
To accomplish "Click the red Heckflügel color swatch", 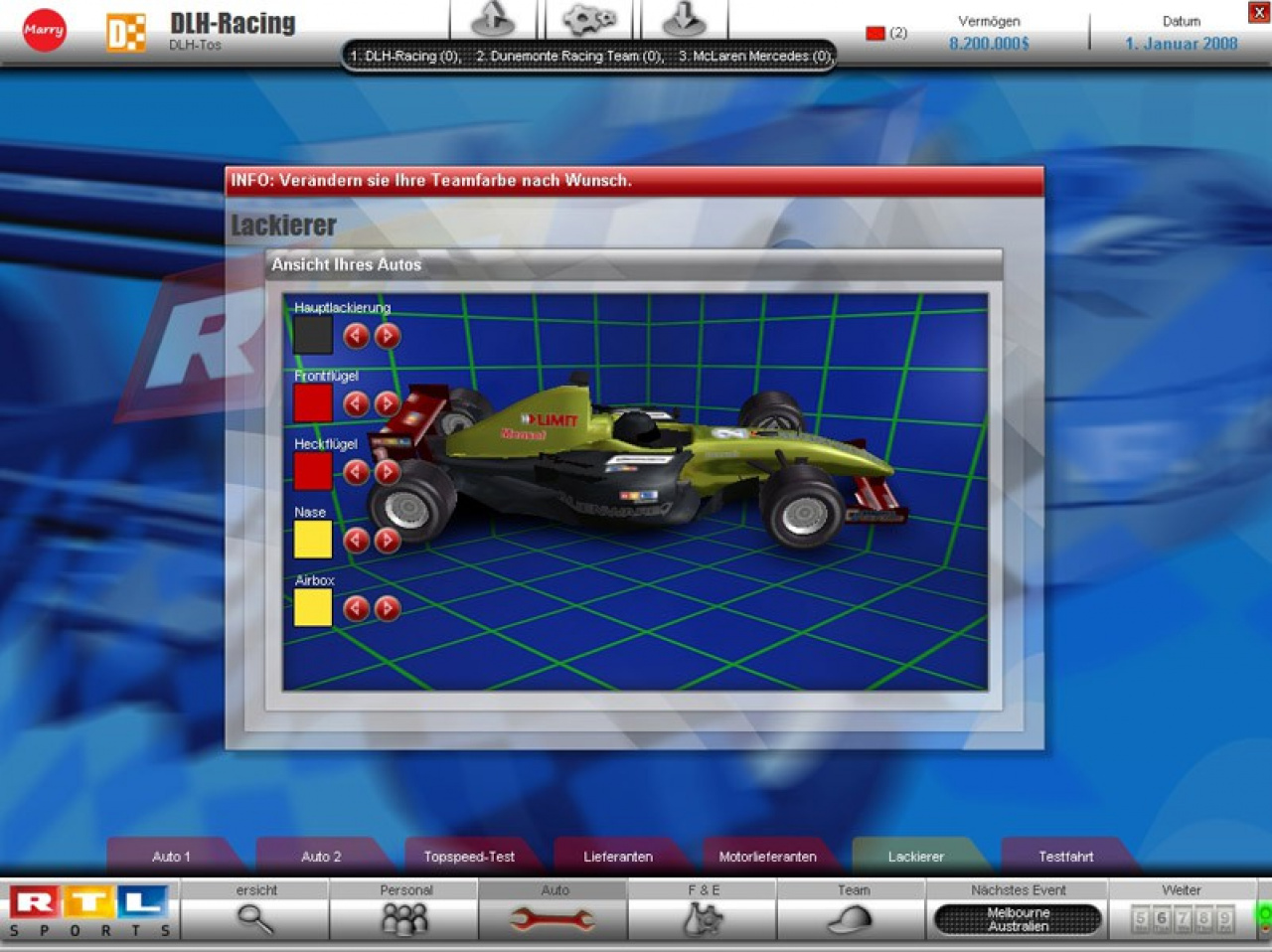I will pos(313,471).
